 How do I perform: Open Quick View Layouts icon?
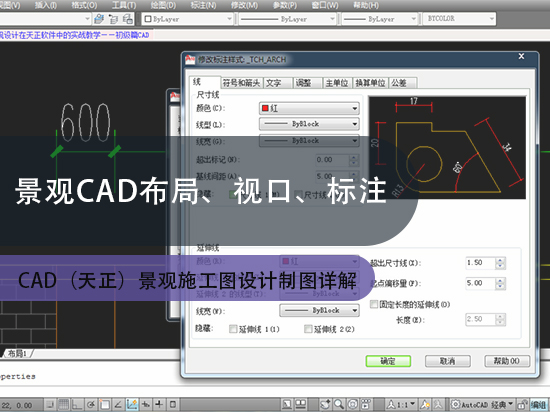coord(301,404)
